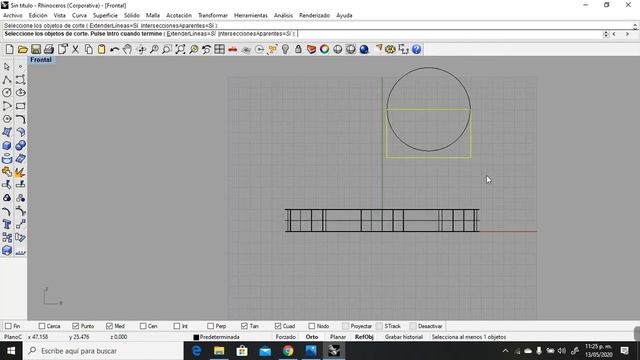640x360 pixels.
Task: Click the red car Set CPlane icon
Action: point(233,49)
